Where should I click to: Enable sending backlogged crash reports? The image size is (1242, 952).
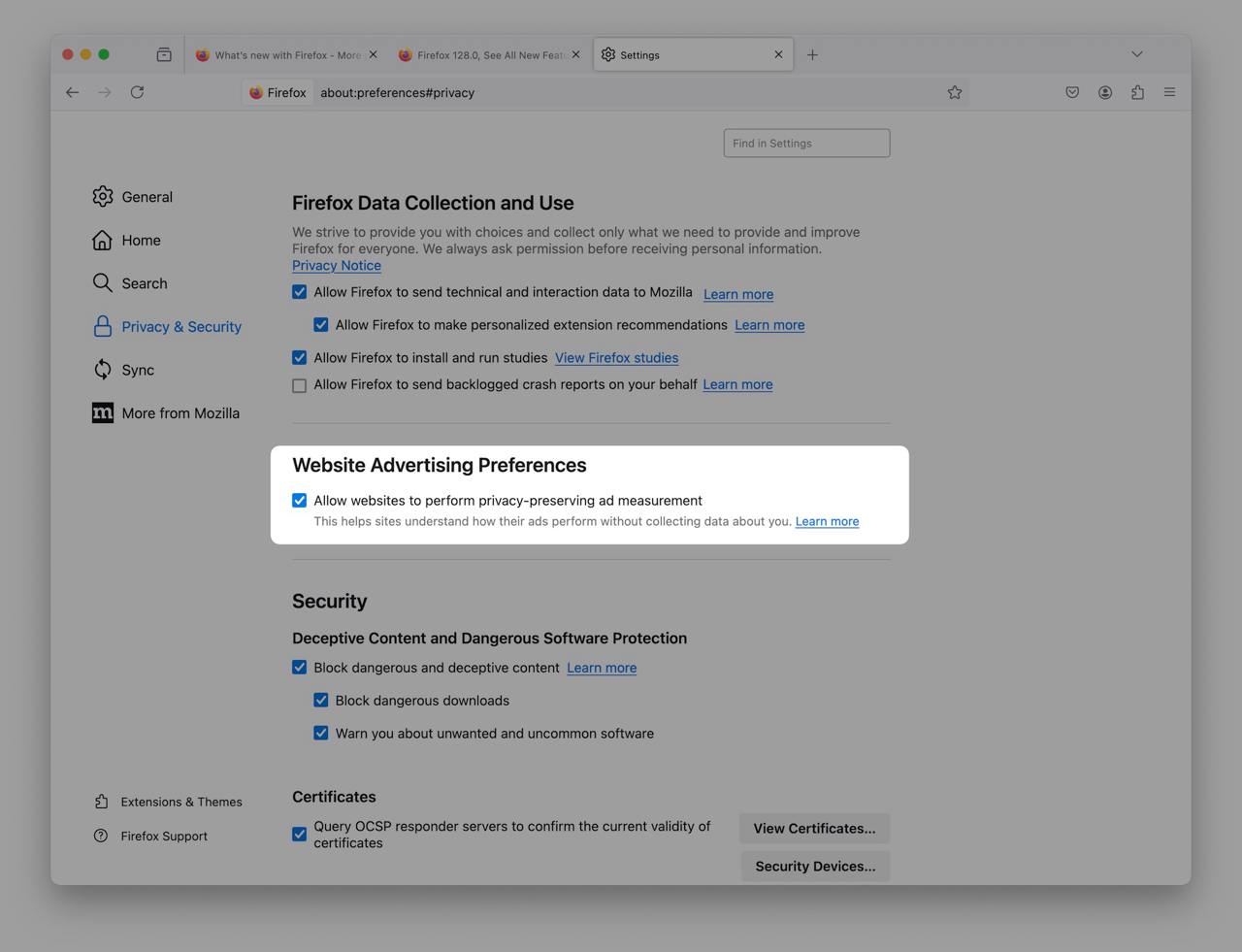(x=300, y=385)
